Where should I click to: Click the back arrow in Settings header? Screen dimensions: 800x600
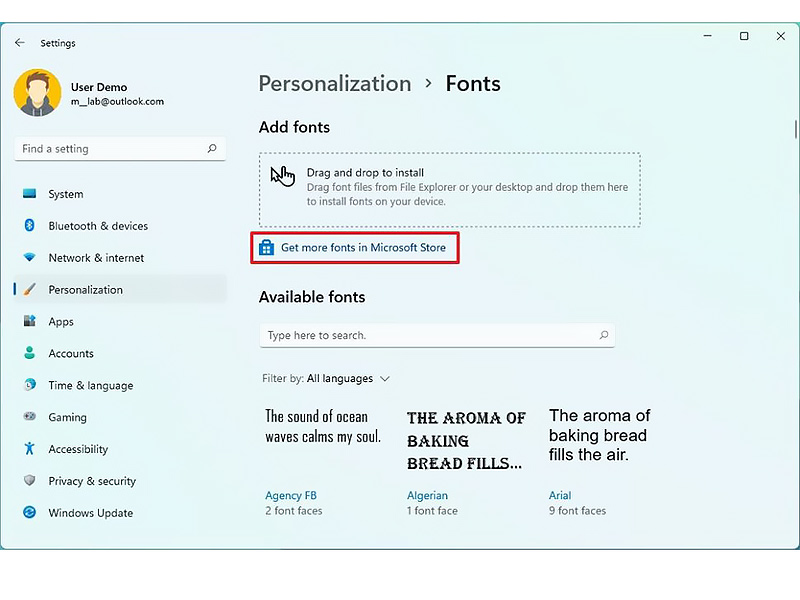20,43
